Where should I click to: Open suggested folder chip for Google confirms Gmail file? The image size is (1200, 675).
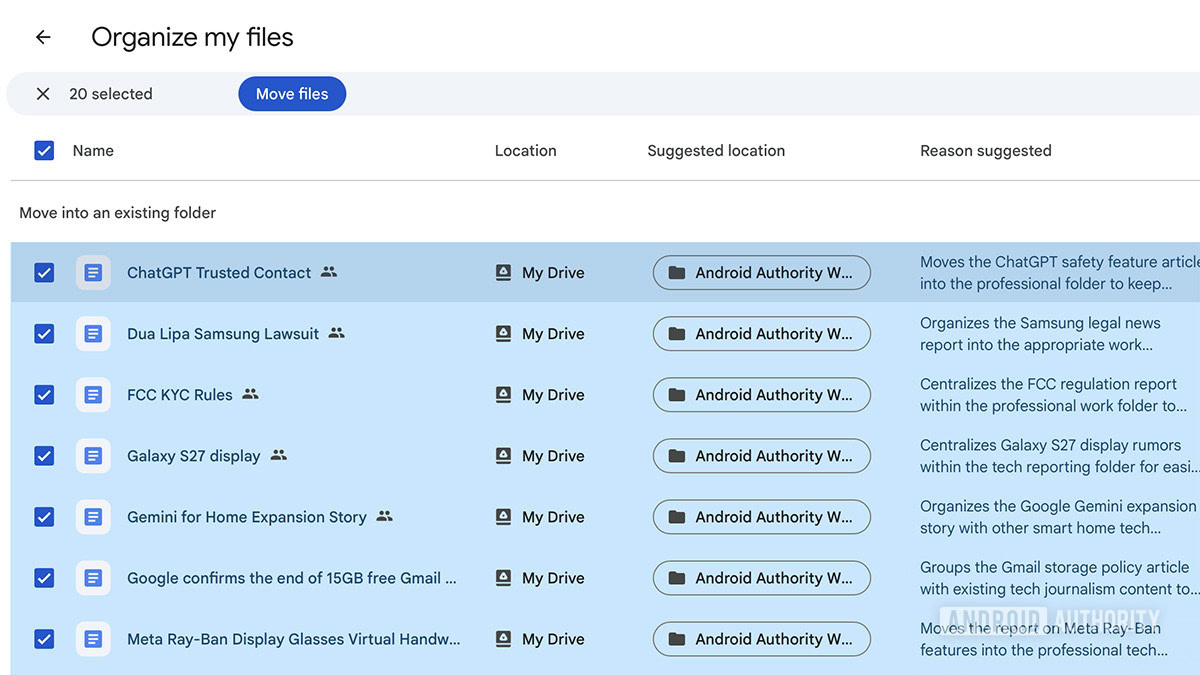click(x=762, y=578)
